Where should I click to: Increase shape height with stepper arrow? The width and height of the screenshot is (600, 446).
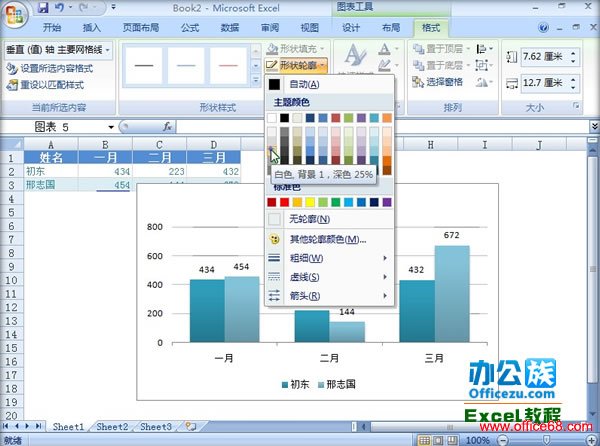[x=574, y=54]
